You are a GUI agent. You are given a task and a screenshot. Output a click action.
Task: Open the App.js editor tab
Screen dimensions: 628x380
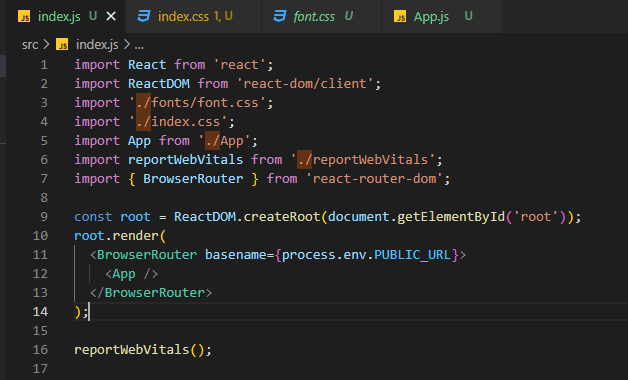click(441, 16)
